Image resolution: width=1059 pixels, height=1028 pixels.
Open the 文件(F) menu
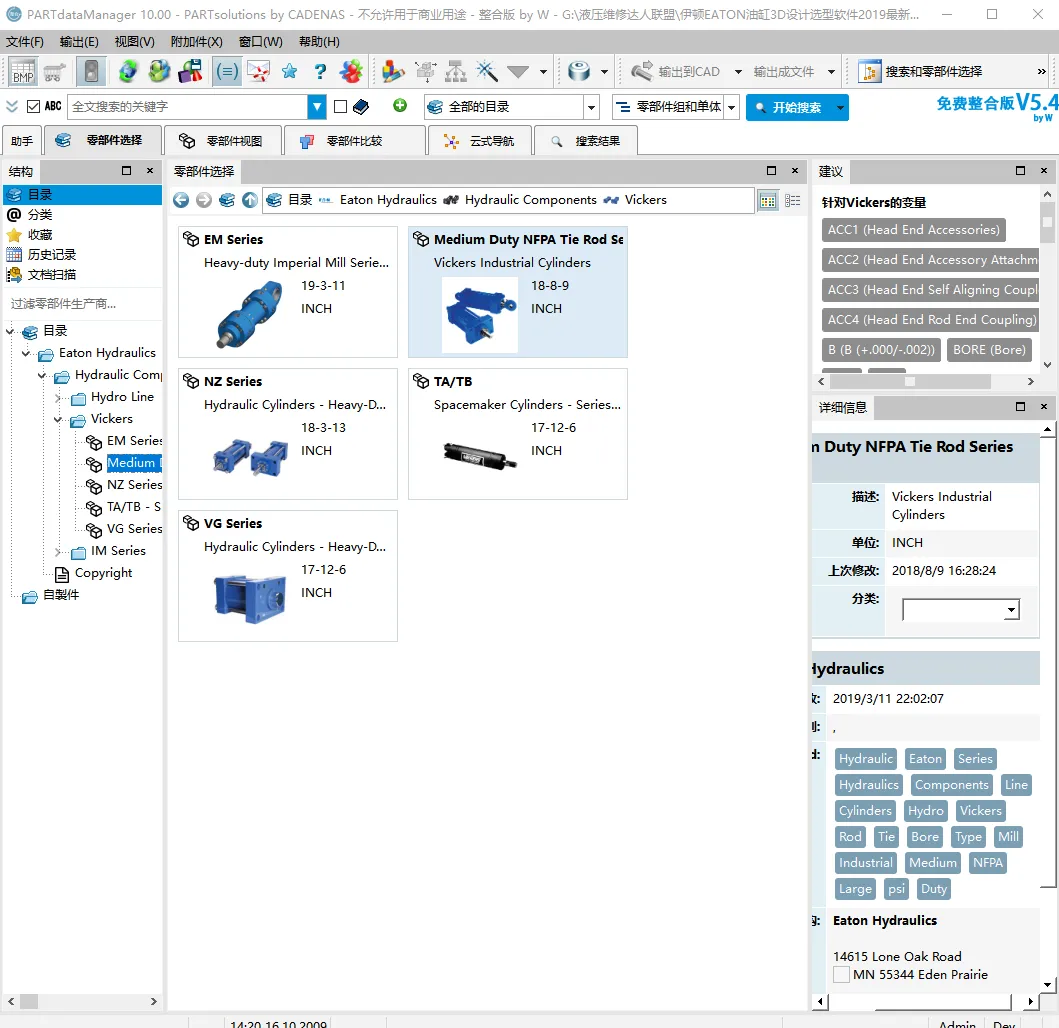tap(25, 42)
